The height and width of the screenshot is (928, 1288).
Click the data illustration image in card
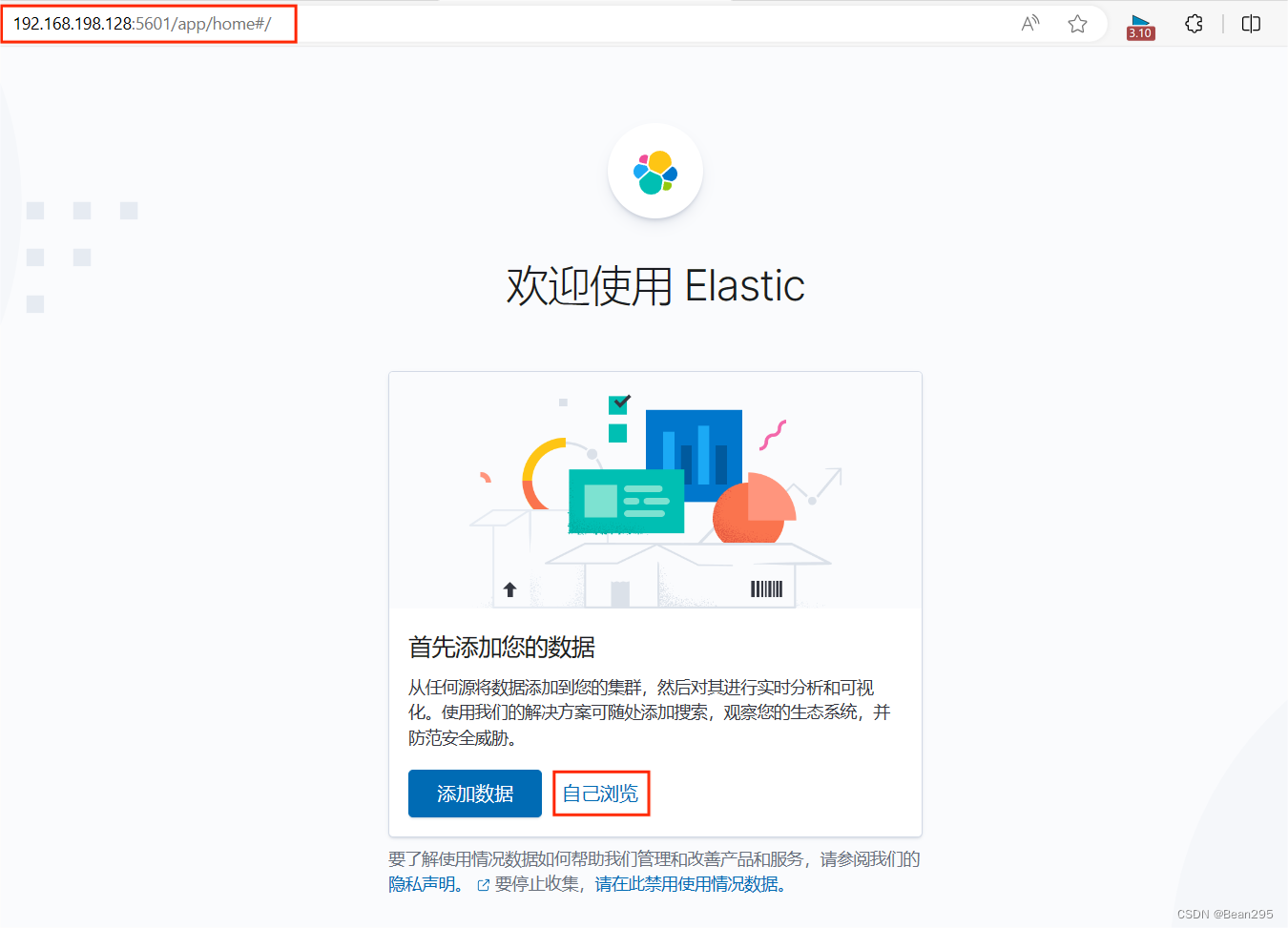click(655, 490)
